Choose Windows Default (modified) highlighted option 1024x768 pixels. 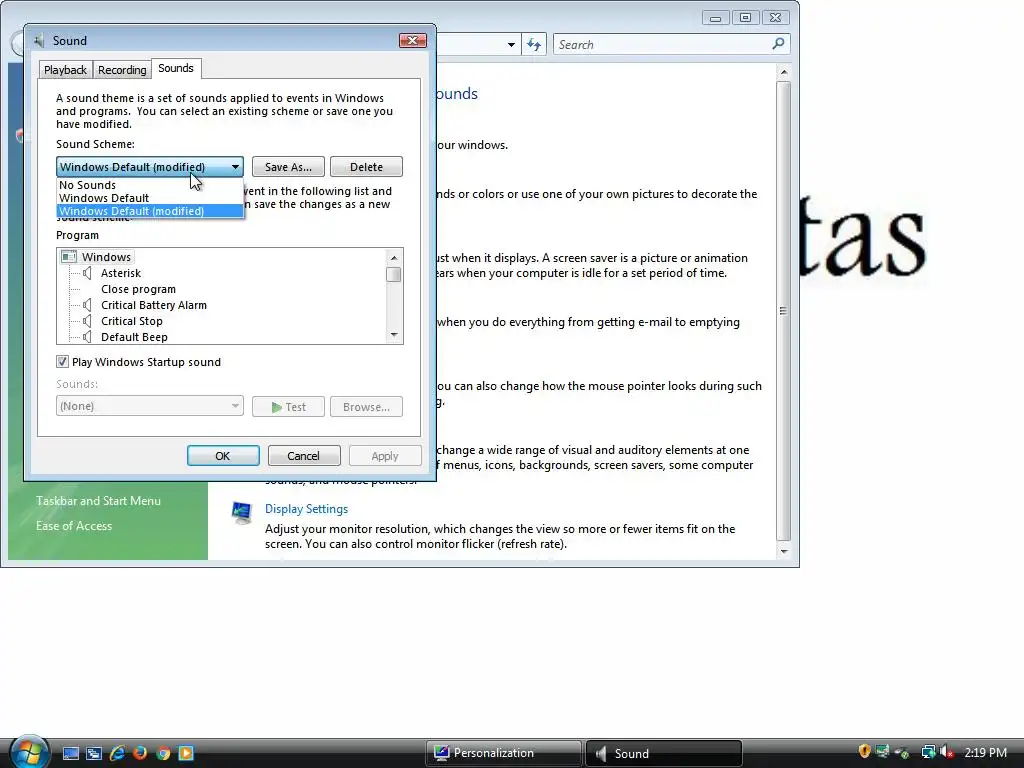150,211
